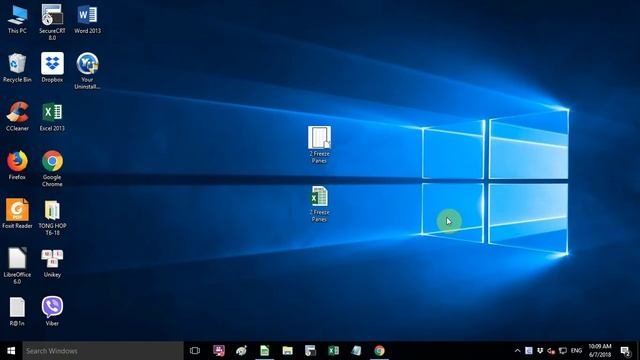The image size is (640, 360).
Task: Select the upper 2 Freeze Panes file
Action: (319, 145)
